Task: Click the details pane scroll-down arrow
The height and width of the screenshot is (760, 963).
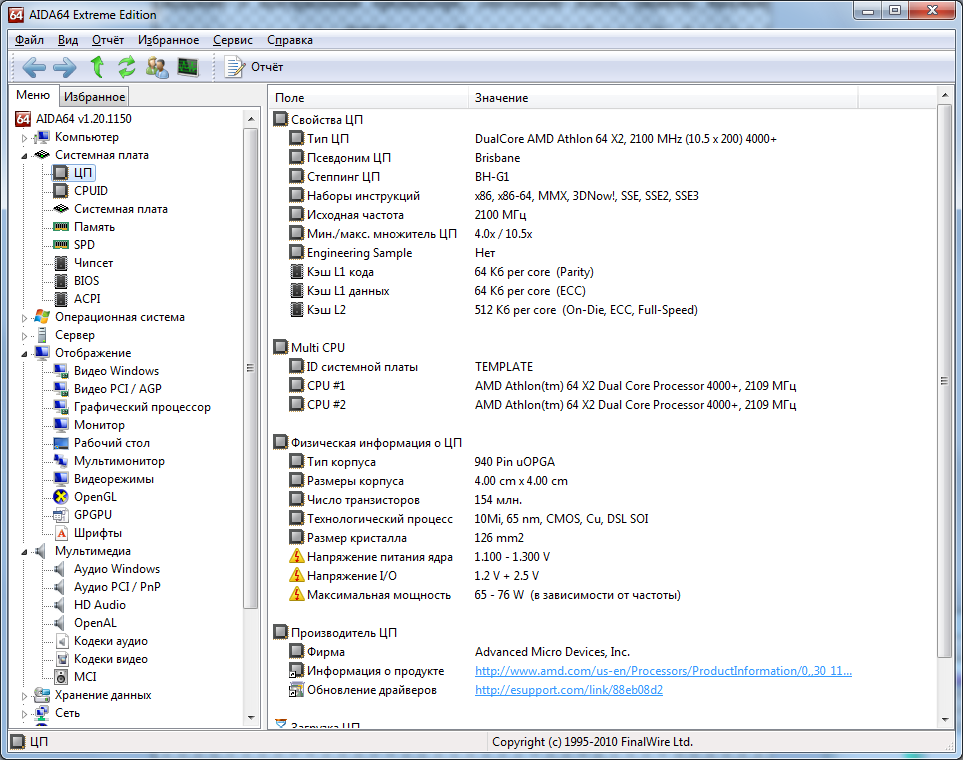Action: (x=945, y=719)
